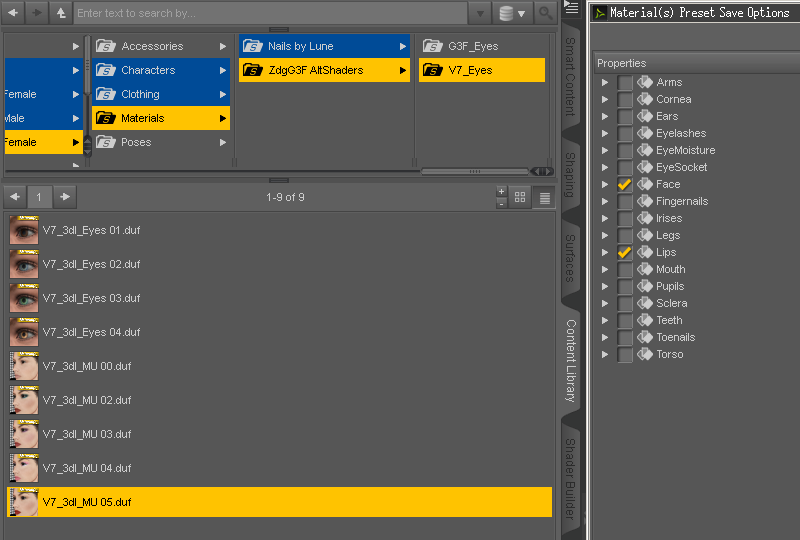Viewport: 800px width, 540px height.
Task: Expand the EyeMoisture property row
Action: tap(605, 150)
